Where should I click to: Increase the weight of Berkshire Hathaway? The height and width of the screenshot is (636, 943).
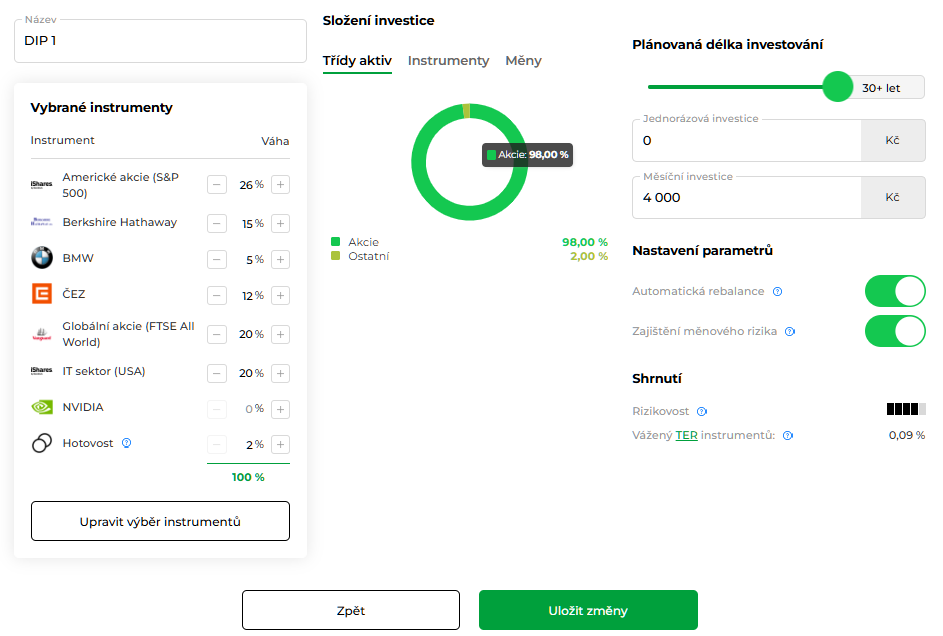coord(281,224)
